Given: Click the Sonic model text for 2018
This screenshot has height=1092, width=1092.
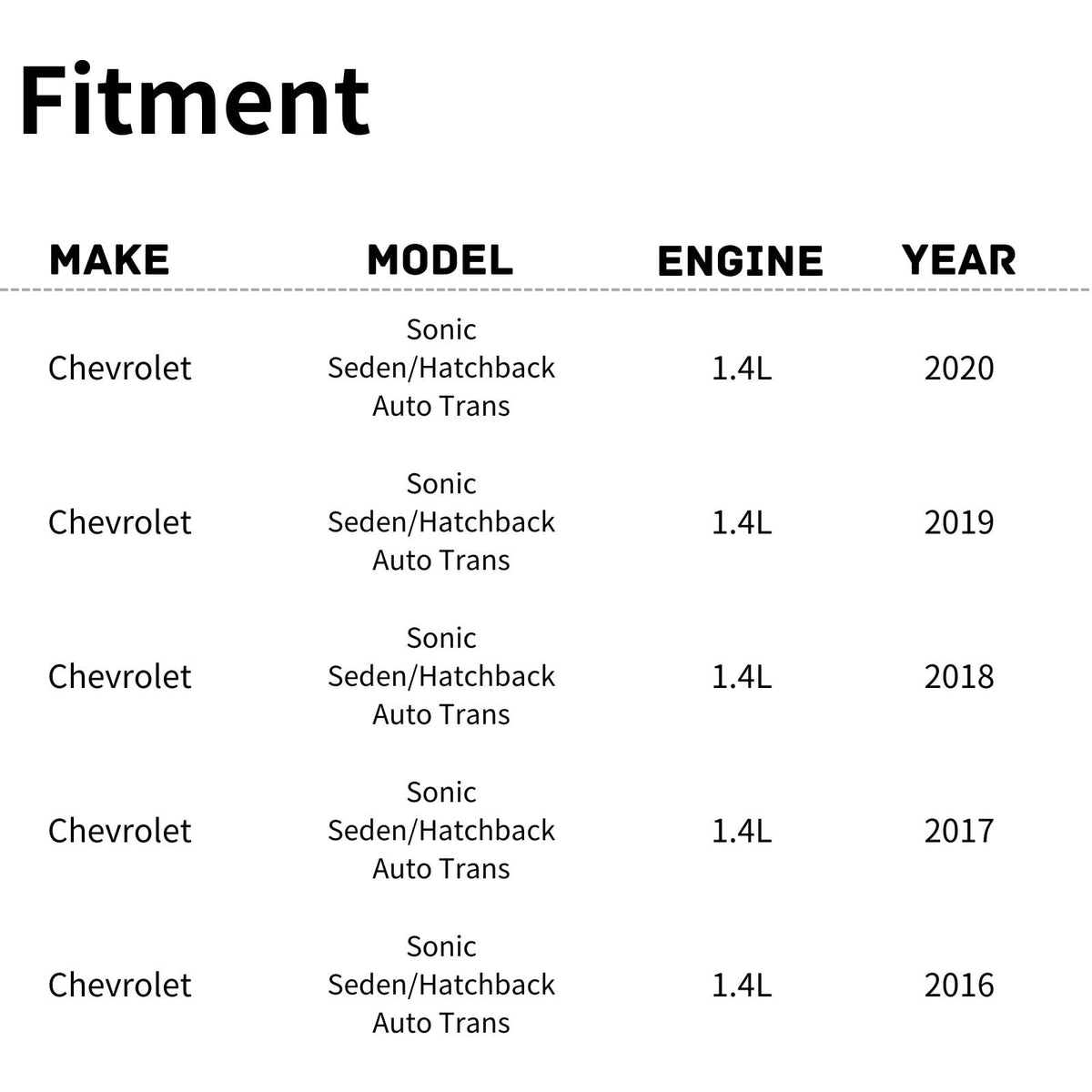Looking at the screenshot, I should click(441, 638).
